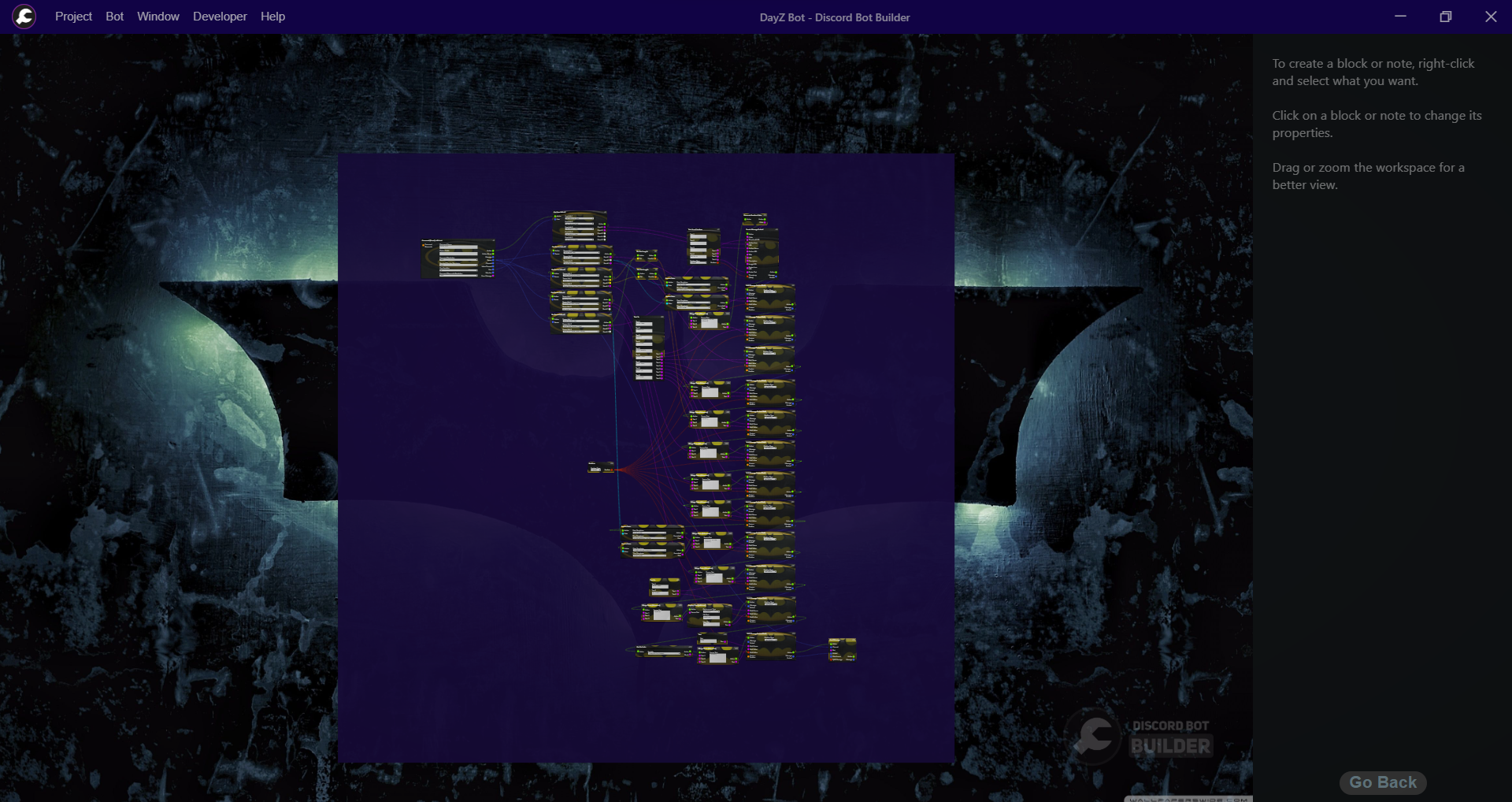1512x802 pixels.
Task: Select the wide bottom-left block of the flow
Action: (x=663, y=651)
